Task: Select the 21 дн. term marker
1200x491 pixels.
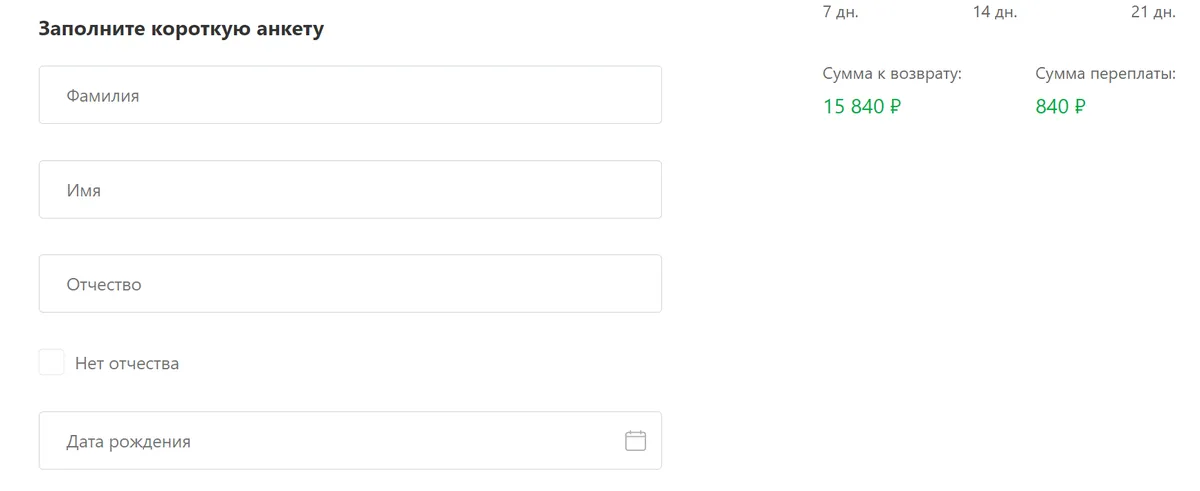Action: (1153, 12)
